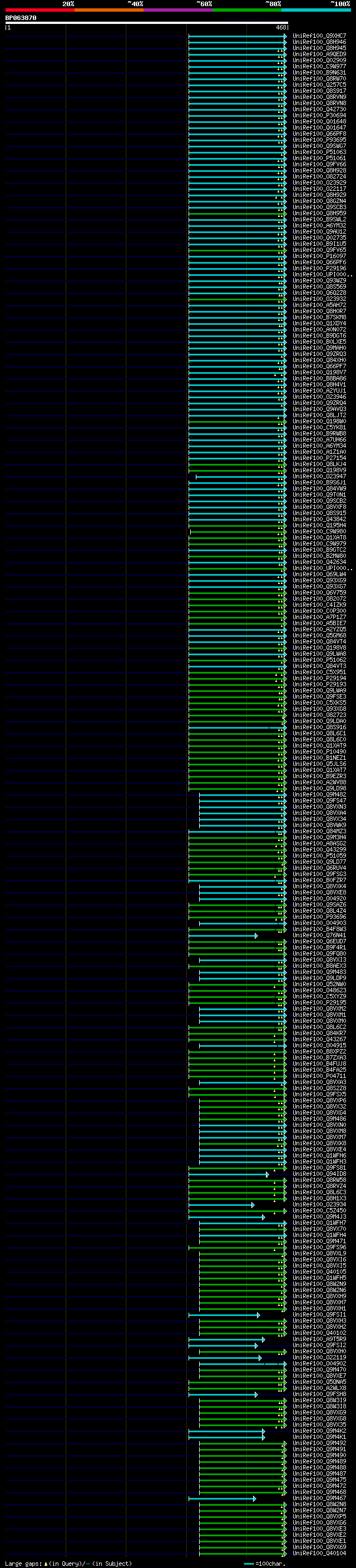Select hit label UniRef100_P29196

pyautogui.click(x=319, y=269)
